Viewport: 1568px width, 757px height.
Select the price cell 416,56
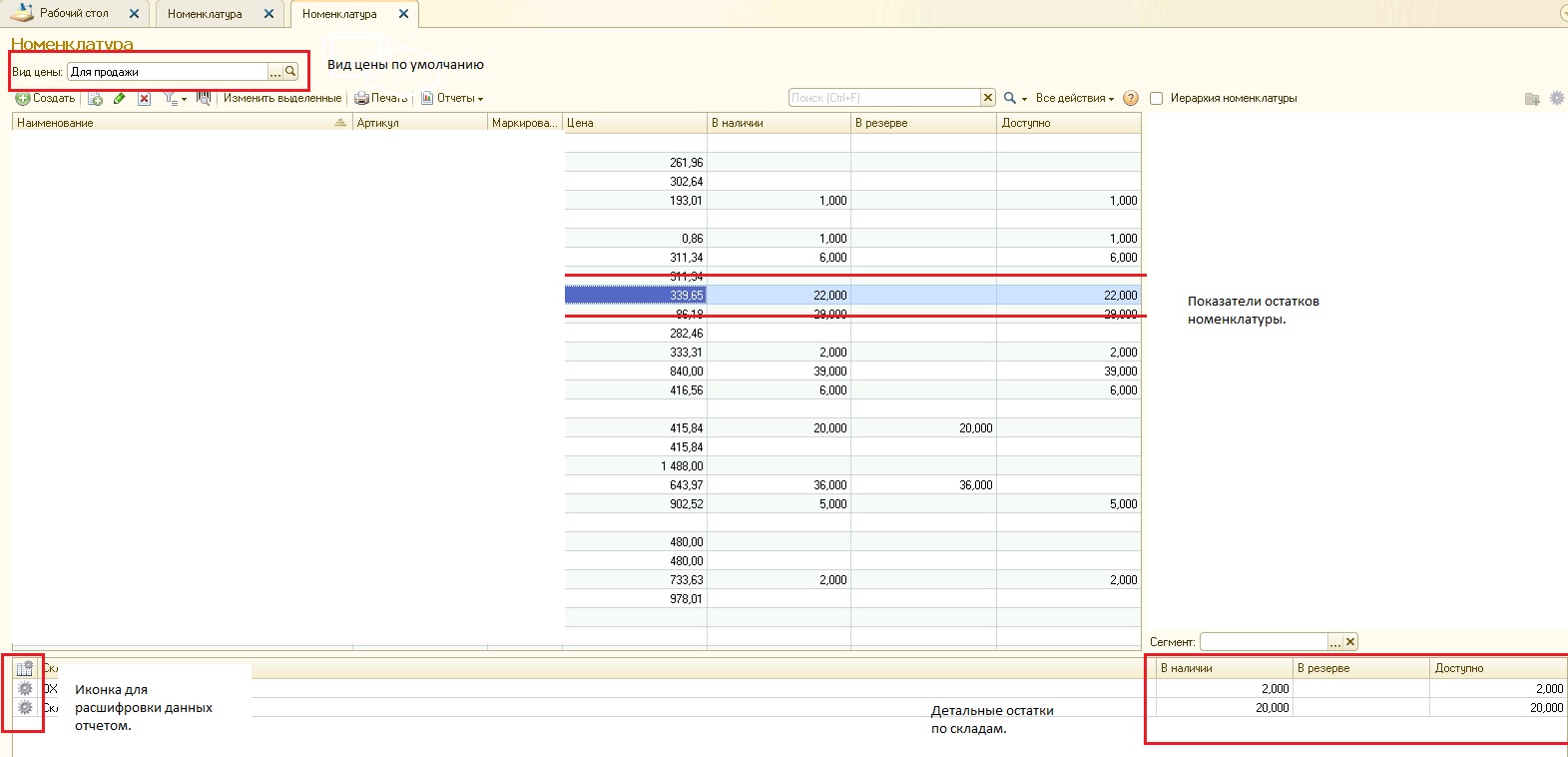point(636,389)
